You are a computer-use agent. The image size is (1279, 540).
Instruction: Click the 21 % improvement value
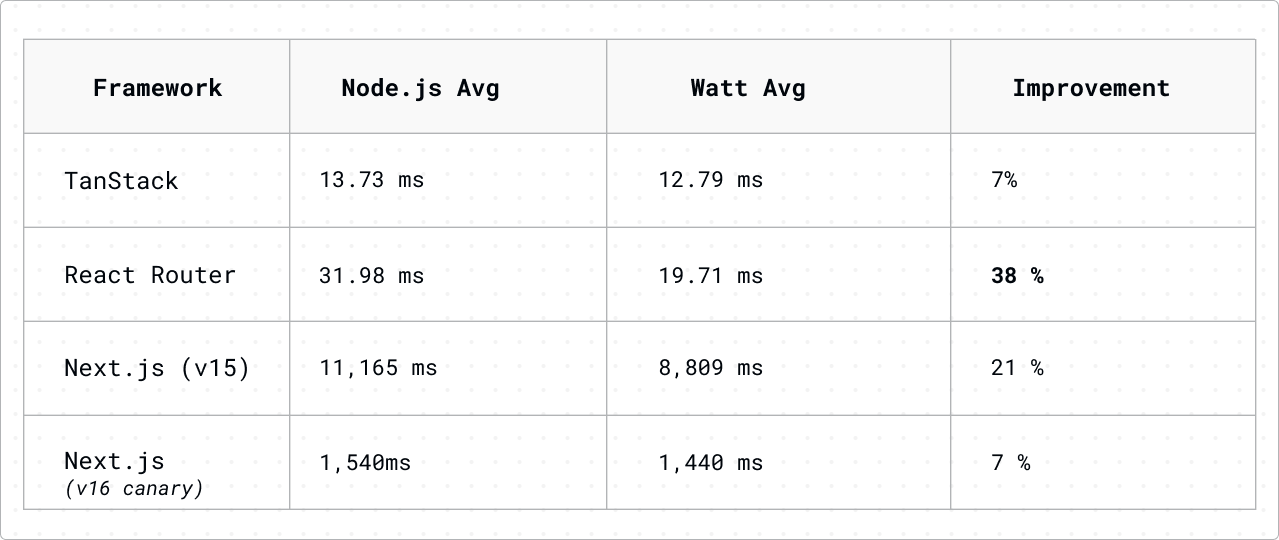point(1017,368)
